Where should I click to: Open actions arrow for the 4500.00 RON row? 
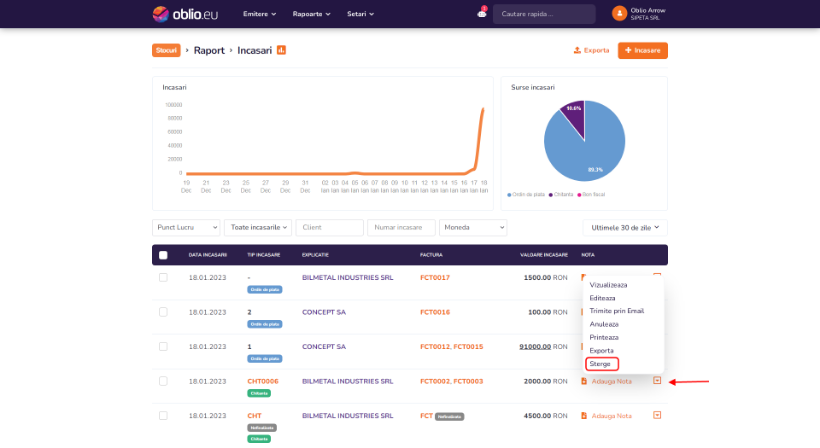pos(657,415)
